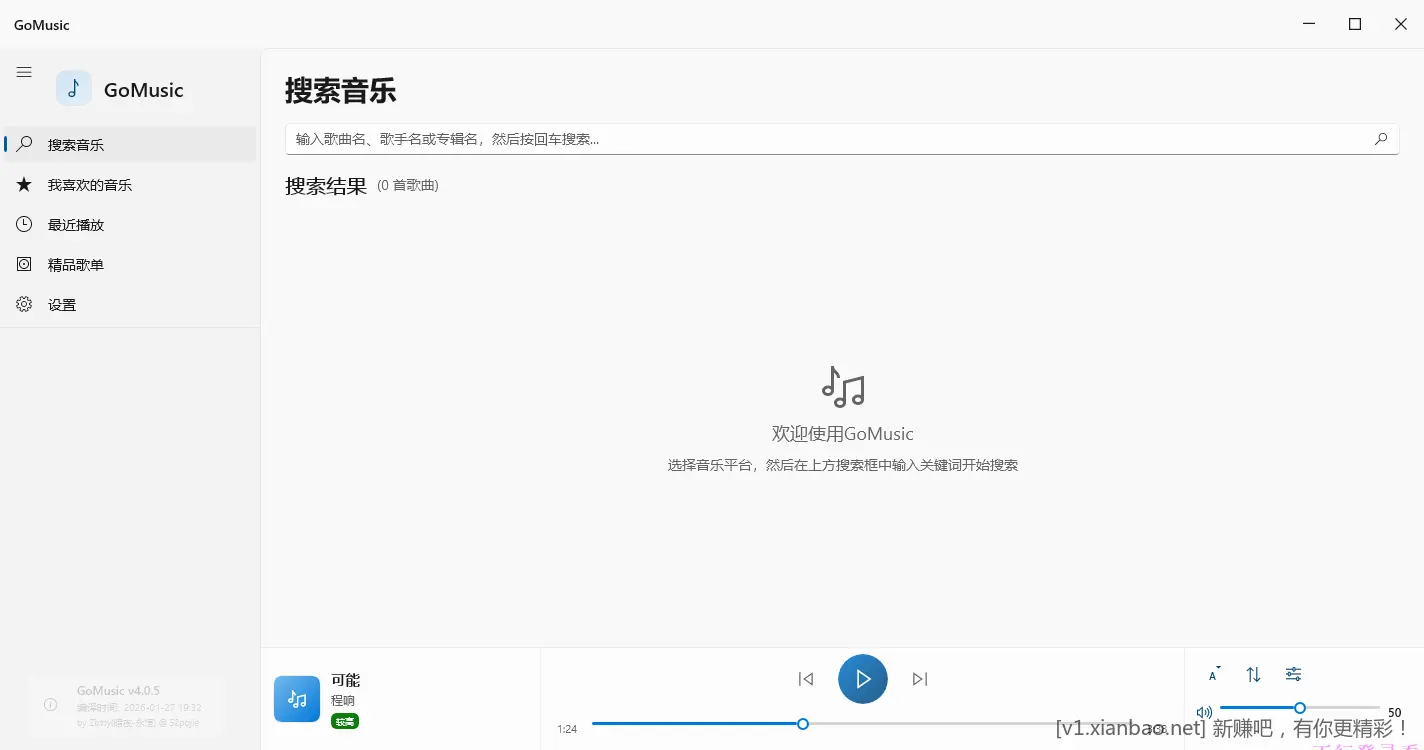Toggle the 较高 audio quality badge

coord(345,721)
